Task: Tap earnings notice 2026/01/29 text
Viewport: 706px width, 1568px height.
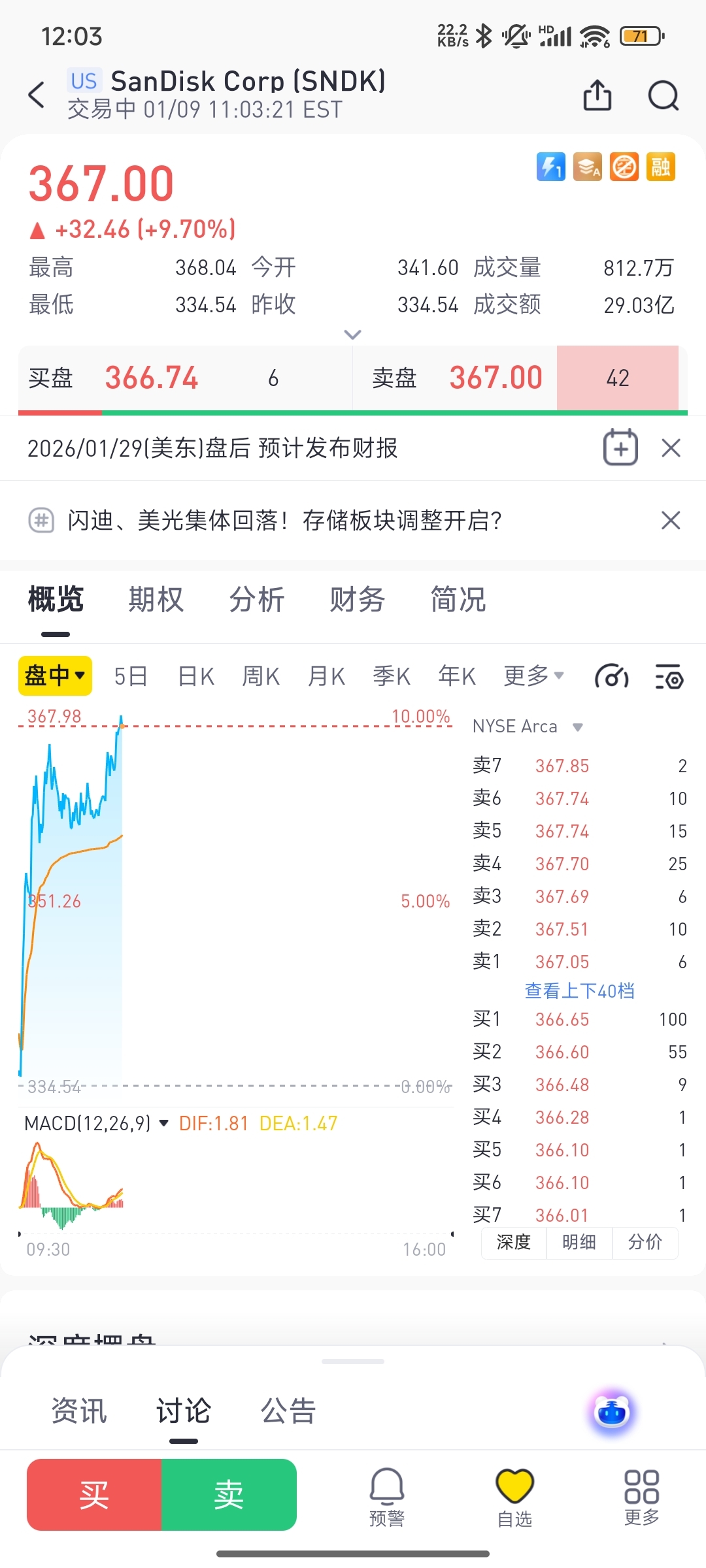Action: [x=212, y=448]
